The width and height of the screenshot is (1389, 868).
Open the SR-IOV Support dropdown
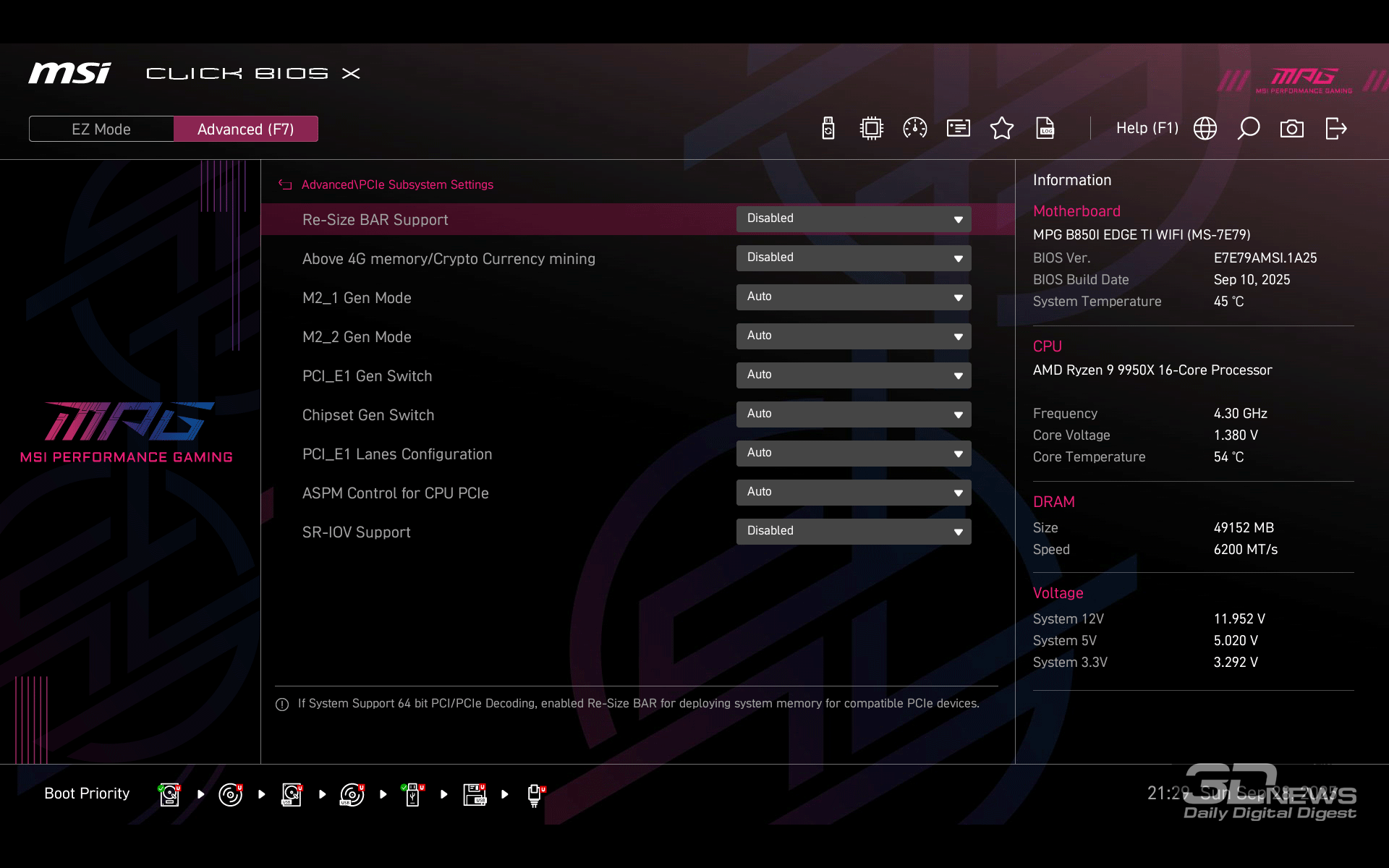[x=854, y=532]
